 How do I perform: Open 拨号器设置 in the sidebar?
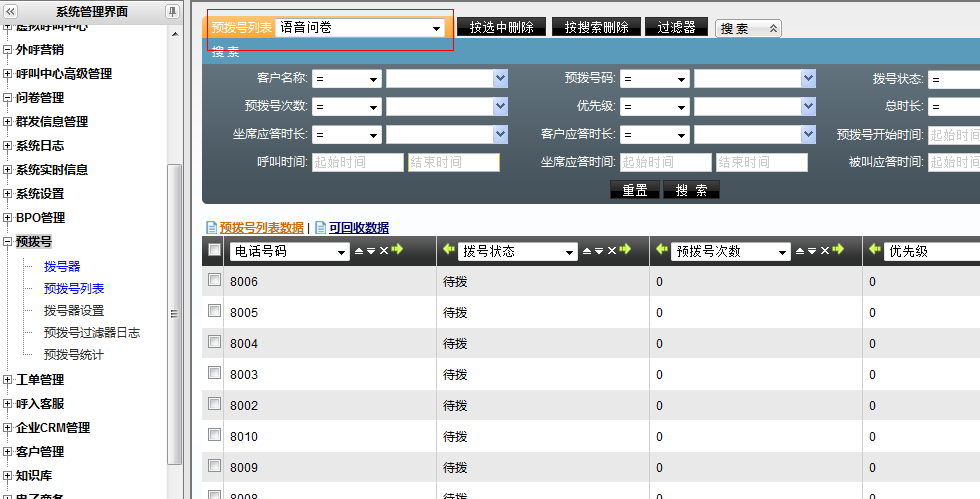[73, 311]
